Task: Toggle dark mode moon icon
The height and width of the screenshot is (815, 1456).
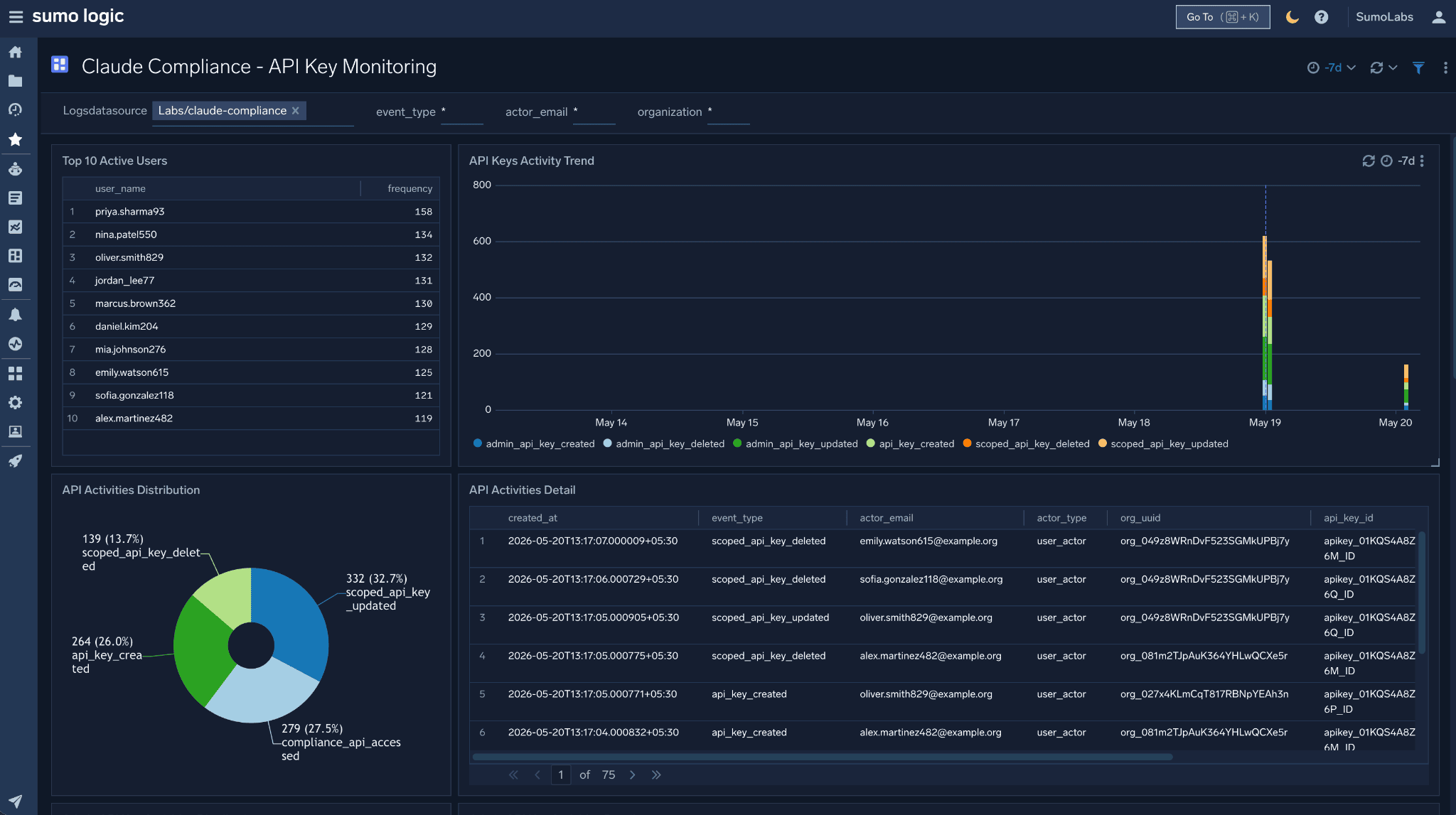Action: tap(1292, 17)
